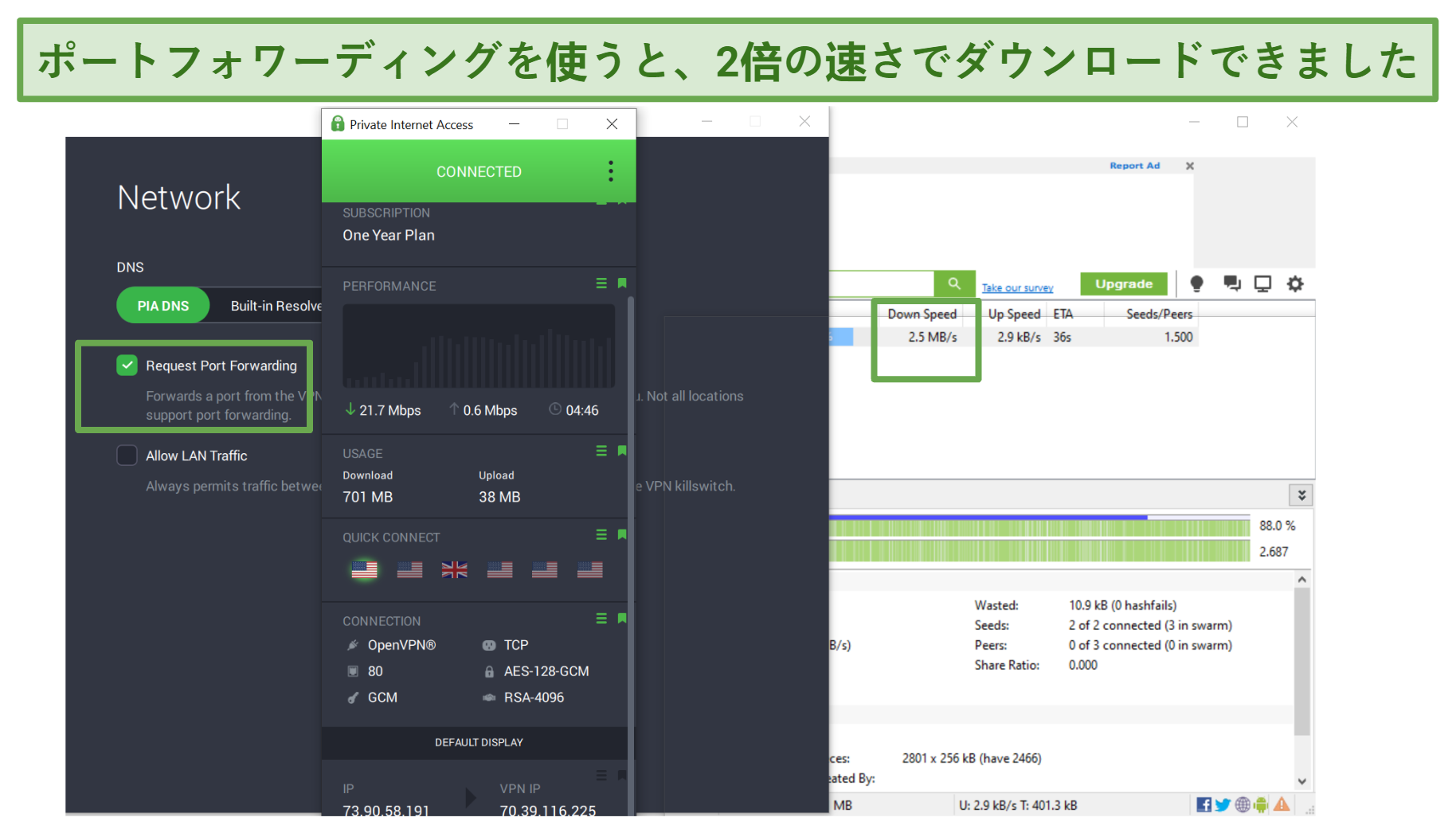Click the Quick Connect tile hamburger icon
1456x829 pixels.
601,534
